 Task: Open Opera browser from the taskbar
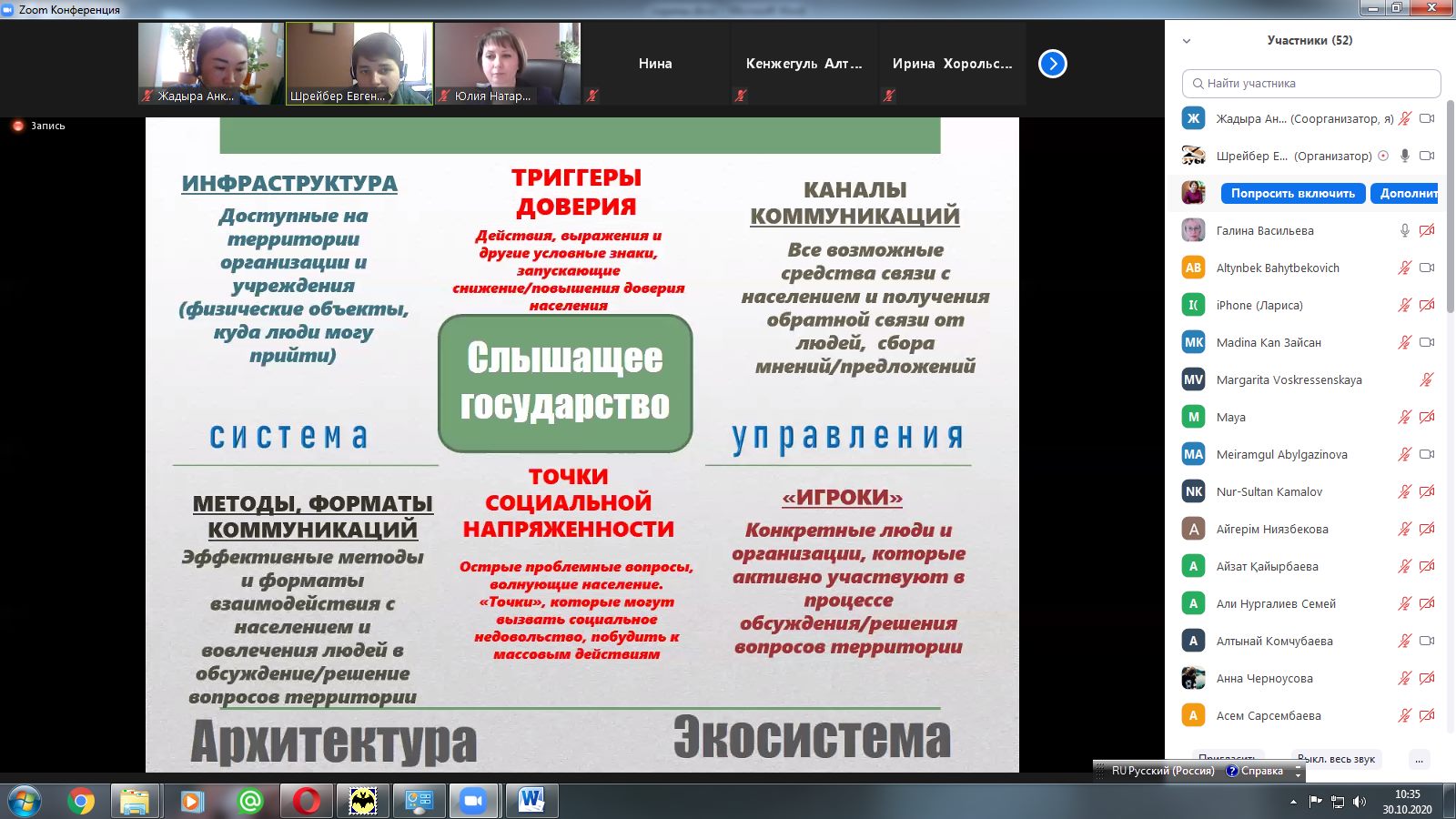click(305, 802)
